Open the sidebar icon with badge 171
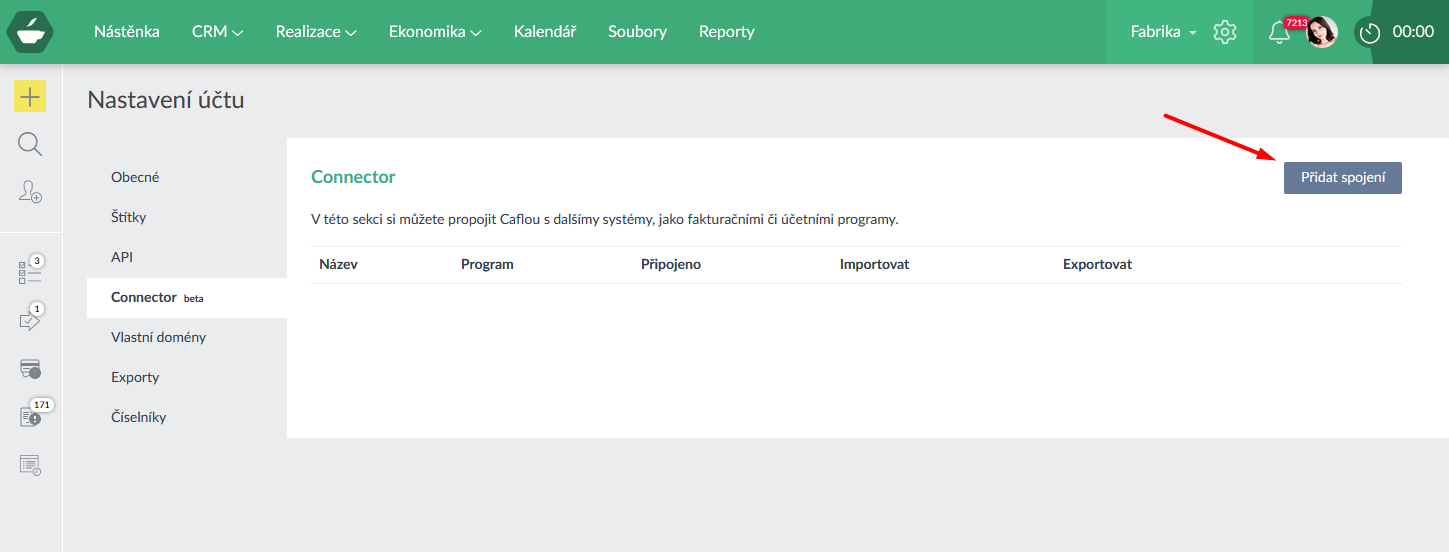 click(x=30, y=416)
